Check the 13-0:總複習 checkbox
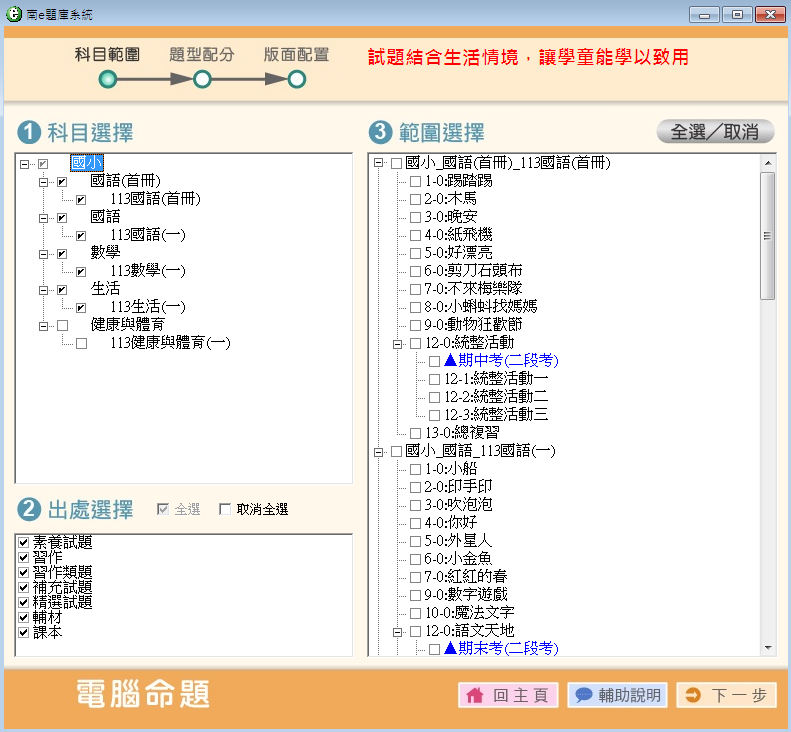Screen dimensions: 791x732 (x=416, y=433)
